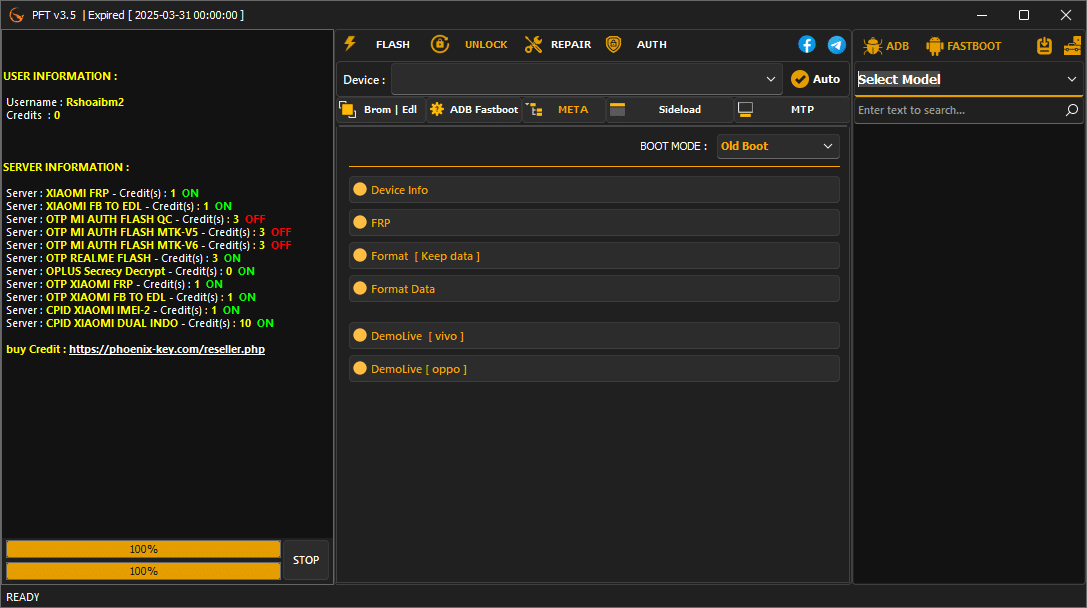Image resolution: width=1087 pixels, height=608 pixels.
Task: Click the AUTH shield icon
Action: click(613, 44)
